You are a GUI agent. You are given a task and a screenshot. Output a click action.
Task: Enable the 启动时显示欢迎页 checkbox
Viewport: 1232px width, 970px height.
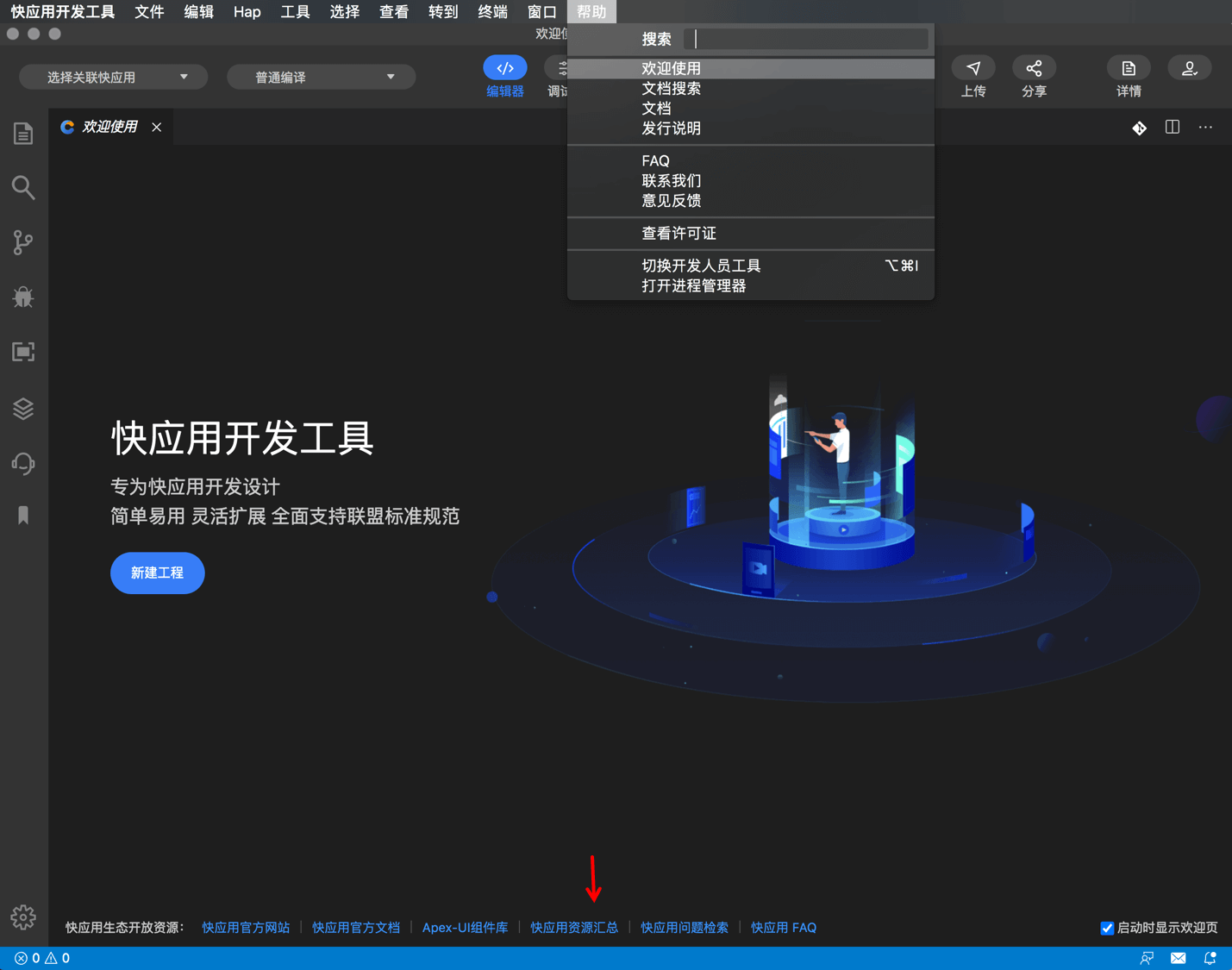tap(1108, 928)
